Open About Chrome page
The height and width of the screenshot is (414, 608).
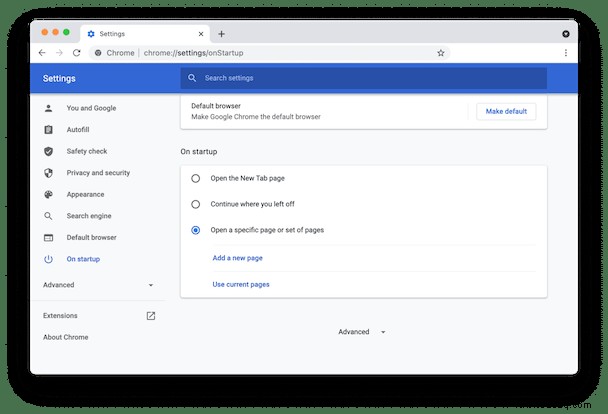click(66, 337)
